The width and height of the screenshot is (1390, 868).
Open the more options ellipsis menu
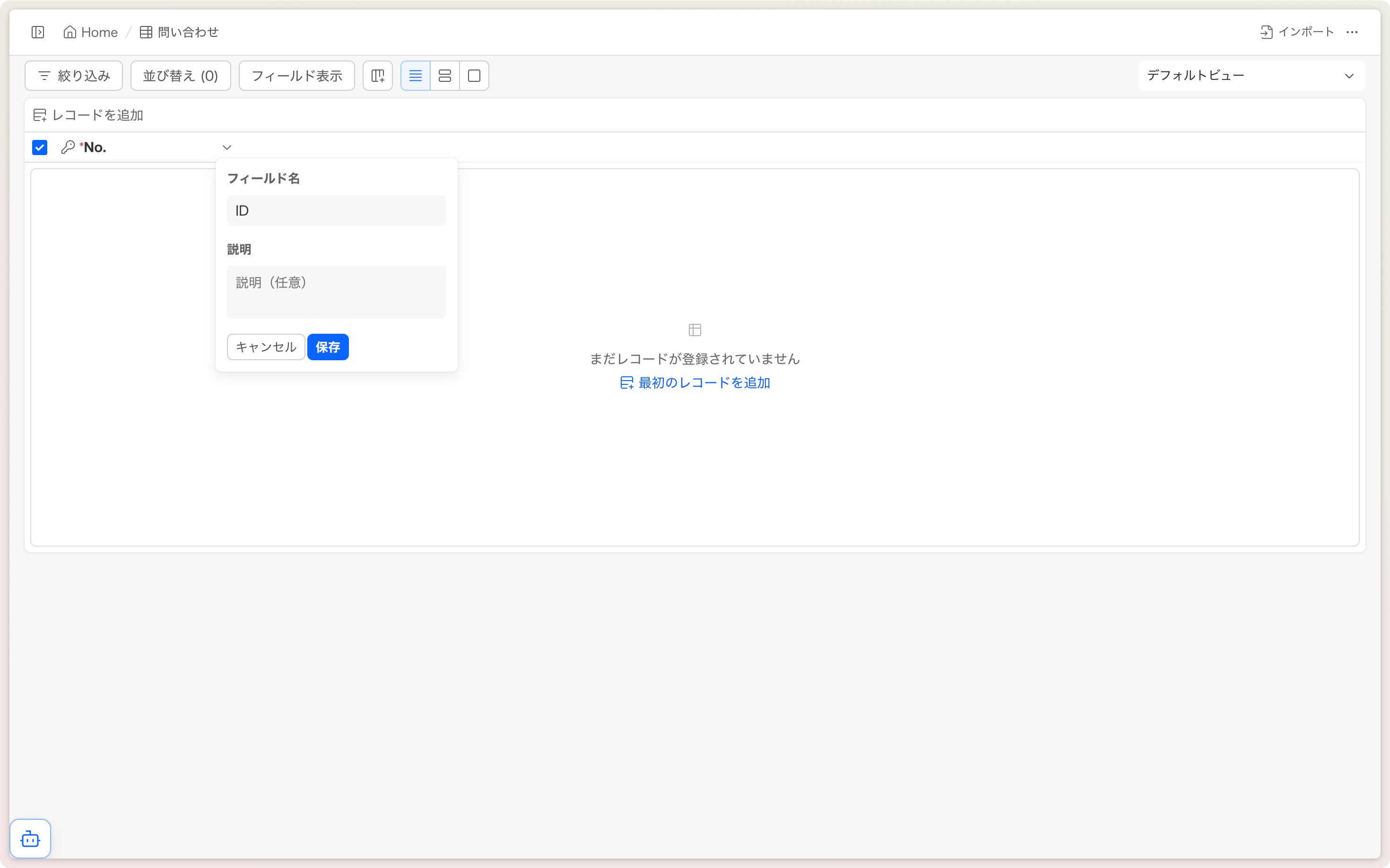pyautogui.click(x=1352, y=32)
